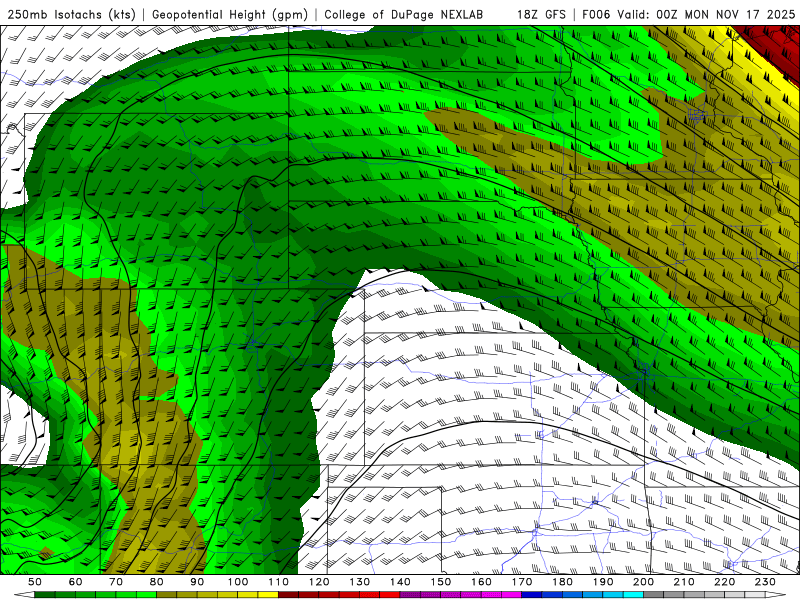Click the 'Geopotential Height (gpm)' header label

[x=230, y=15]
